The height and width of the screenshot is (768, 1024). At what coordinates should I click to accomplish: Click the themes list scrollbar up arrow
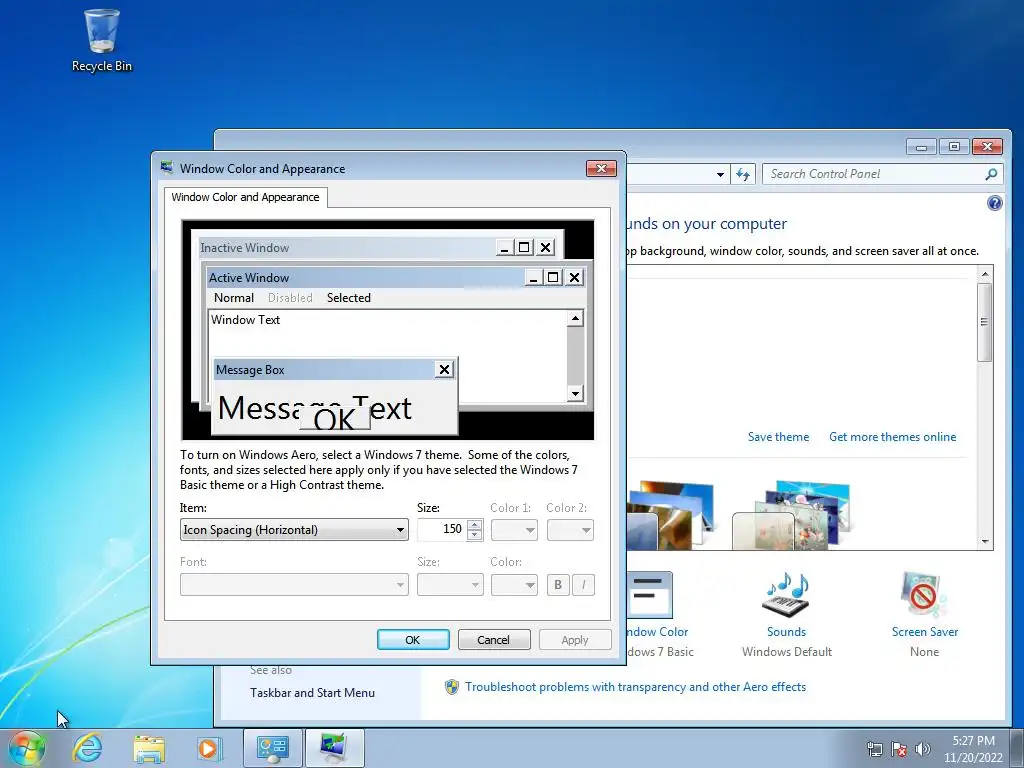[985, 273]
